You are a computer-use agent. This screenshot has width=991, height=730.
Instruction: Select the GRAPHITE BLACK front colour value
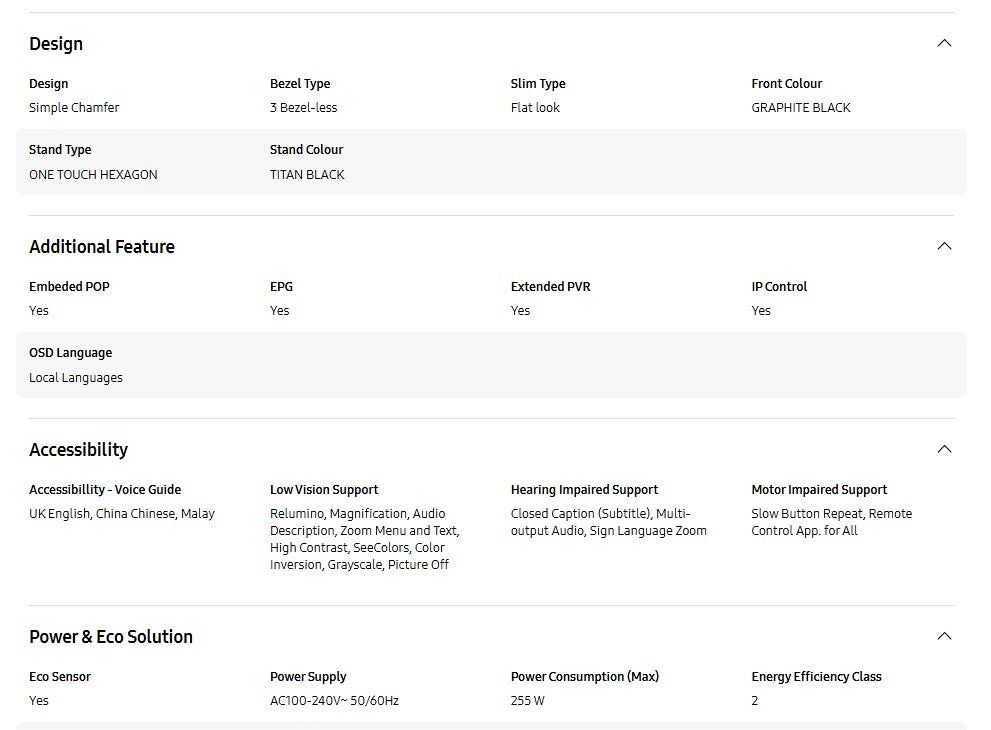[801, 108]
